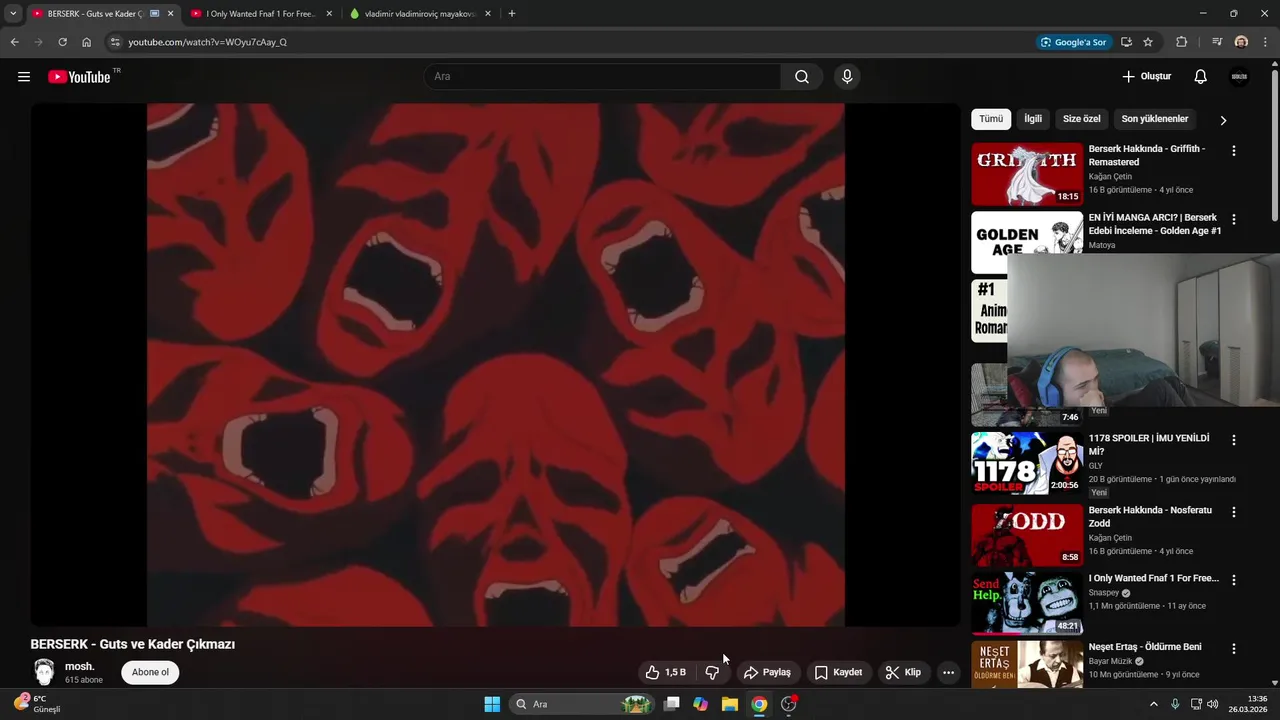This screenshot has height=720, width=1280.
Task: Open more actions ellipsis under the video
Action: click(948, 673)
